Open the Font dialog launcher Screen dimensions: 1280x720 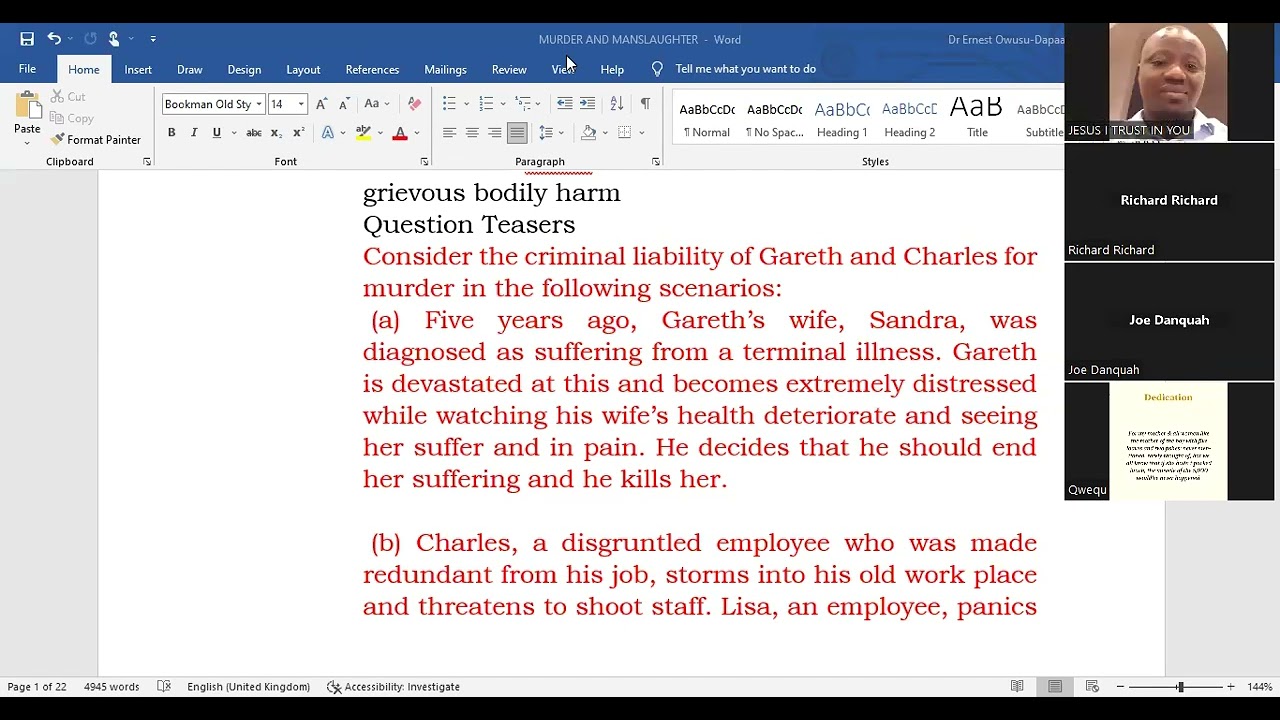[424, 162]
